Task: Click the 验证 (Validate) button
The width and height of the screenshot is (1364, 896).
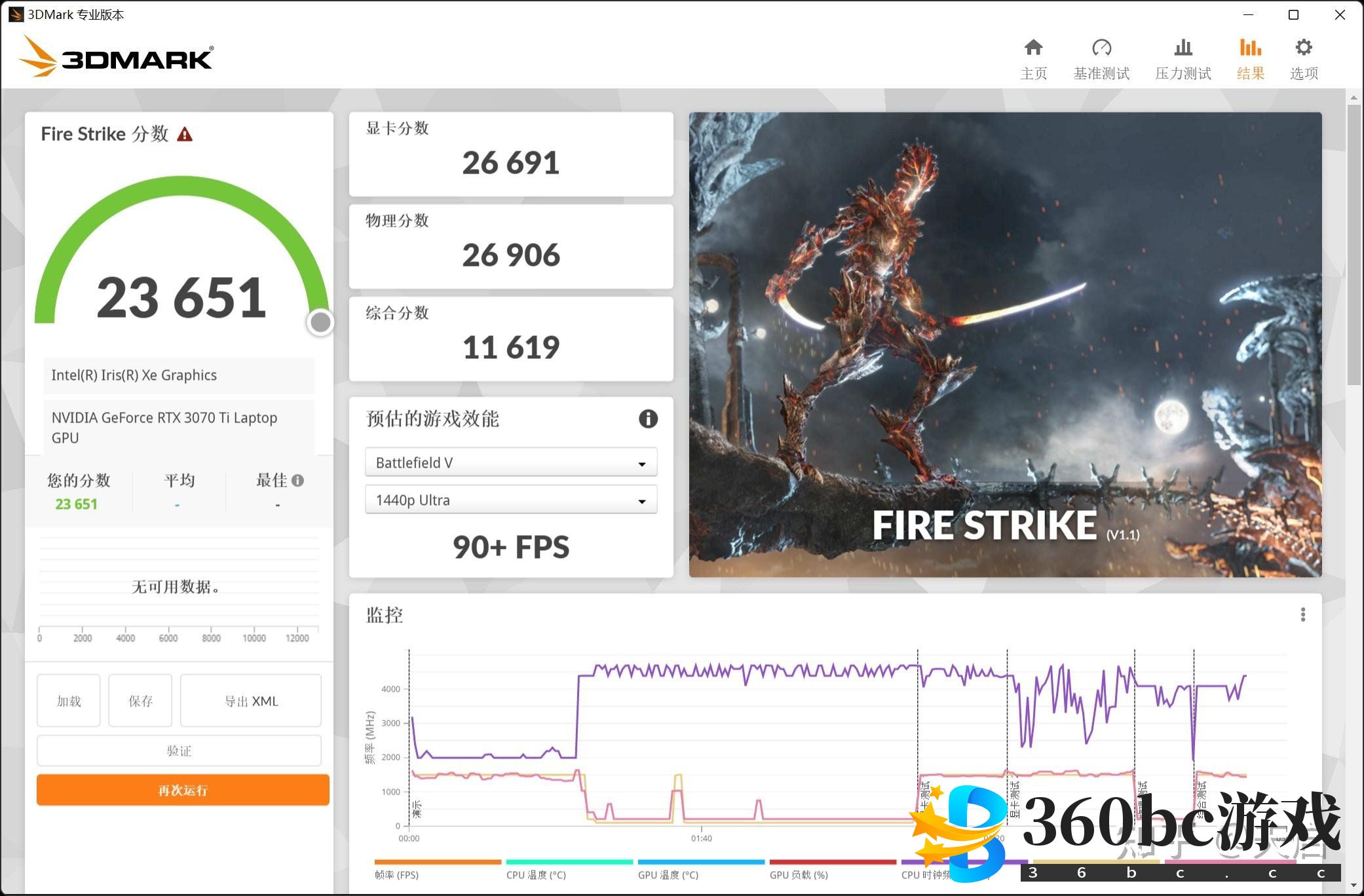Action: (179, 751)
